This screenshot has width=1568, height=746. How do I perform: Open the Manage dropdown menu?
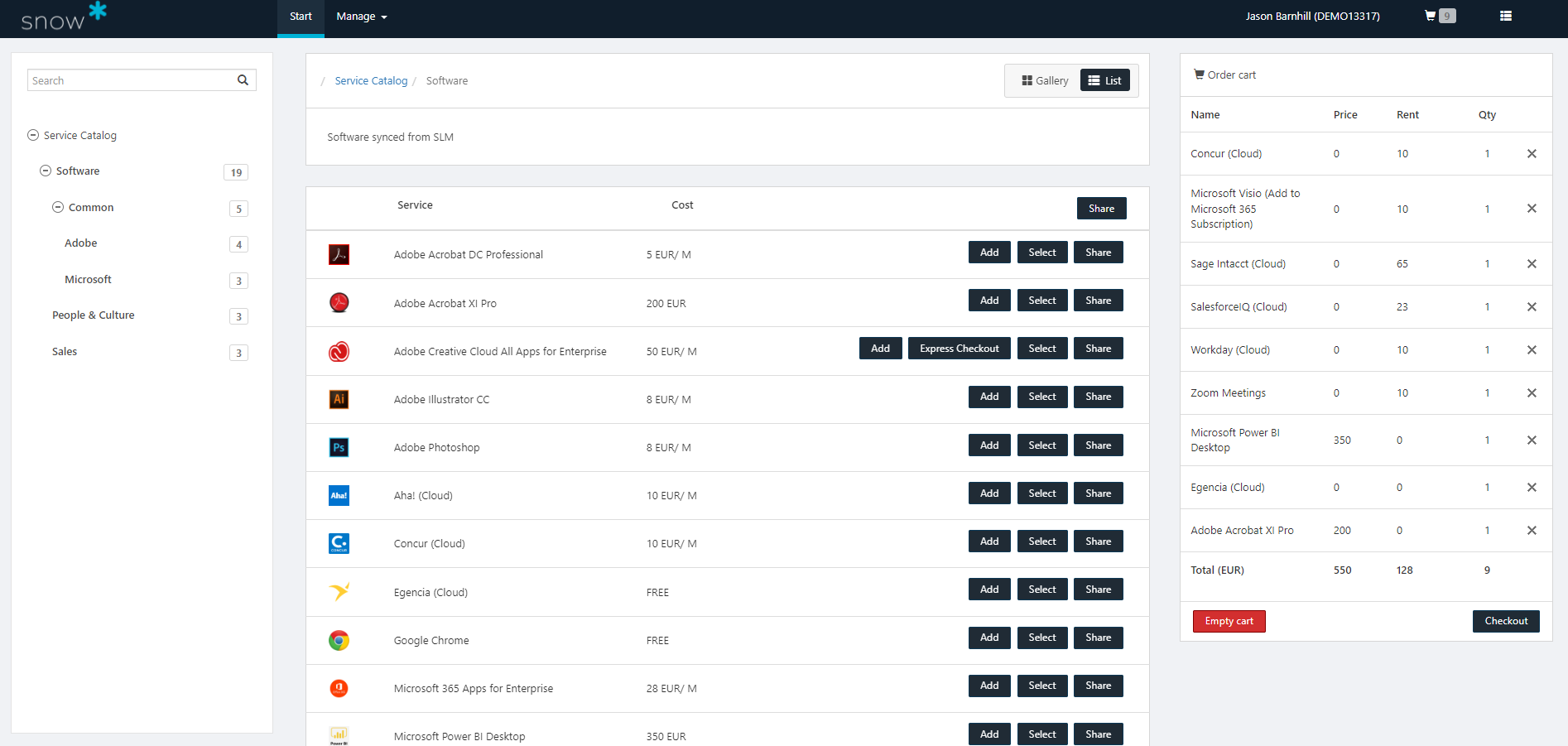(362, 16)
